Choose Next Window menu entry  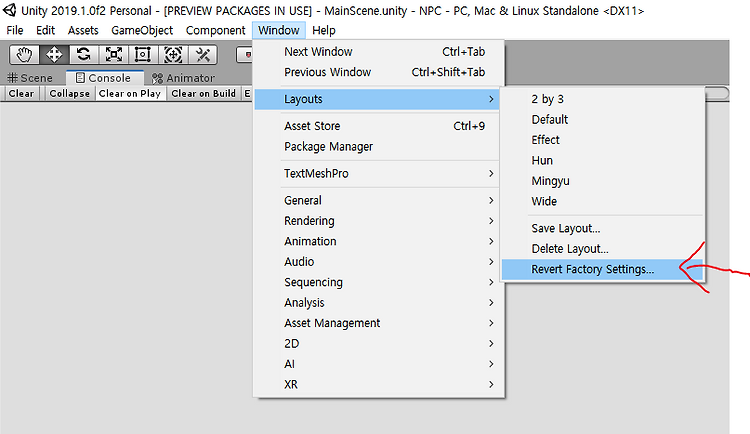377,52
